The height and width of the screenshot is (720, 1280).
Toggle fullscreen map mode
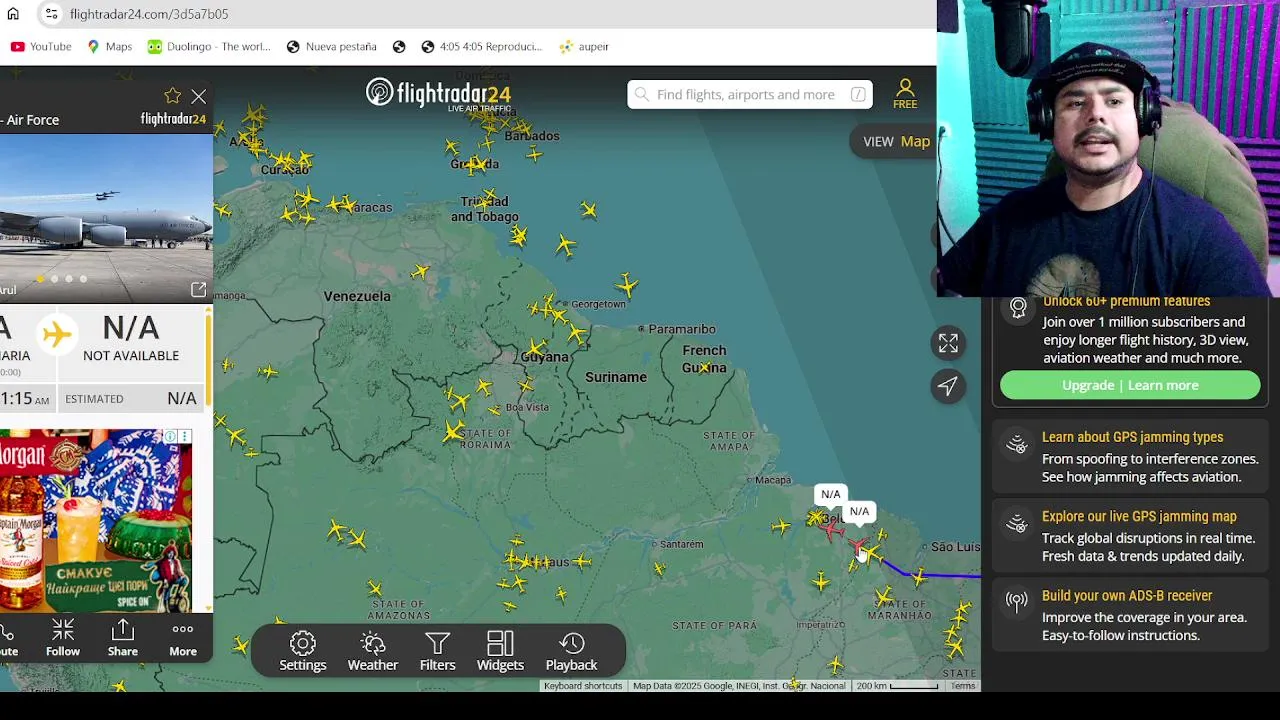pyautogui.click(x=948, y=343)
